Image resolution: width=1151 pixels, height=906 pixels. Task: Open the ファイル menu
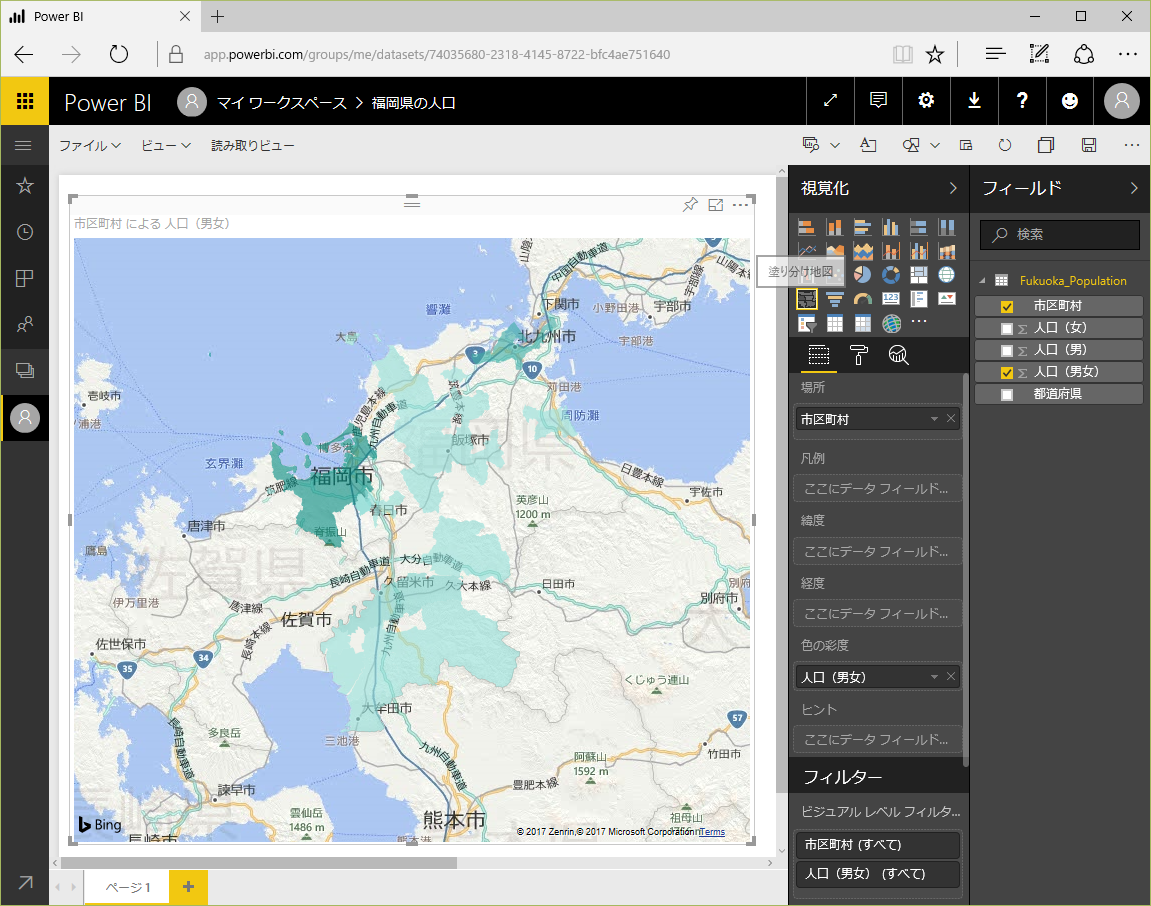pos(90,145)
